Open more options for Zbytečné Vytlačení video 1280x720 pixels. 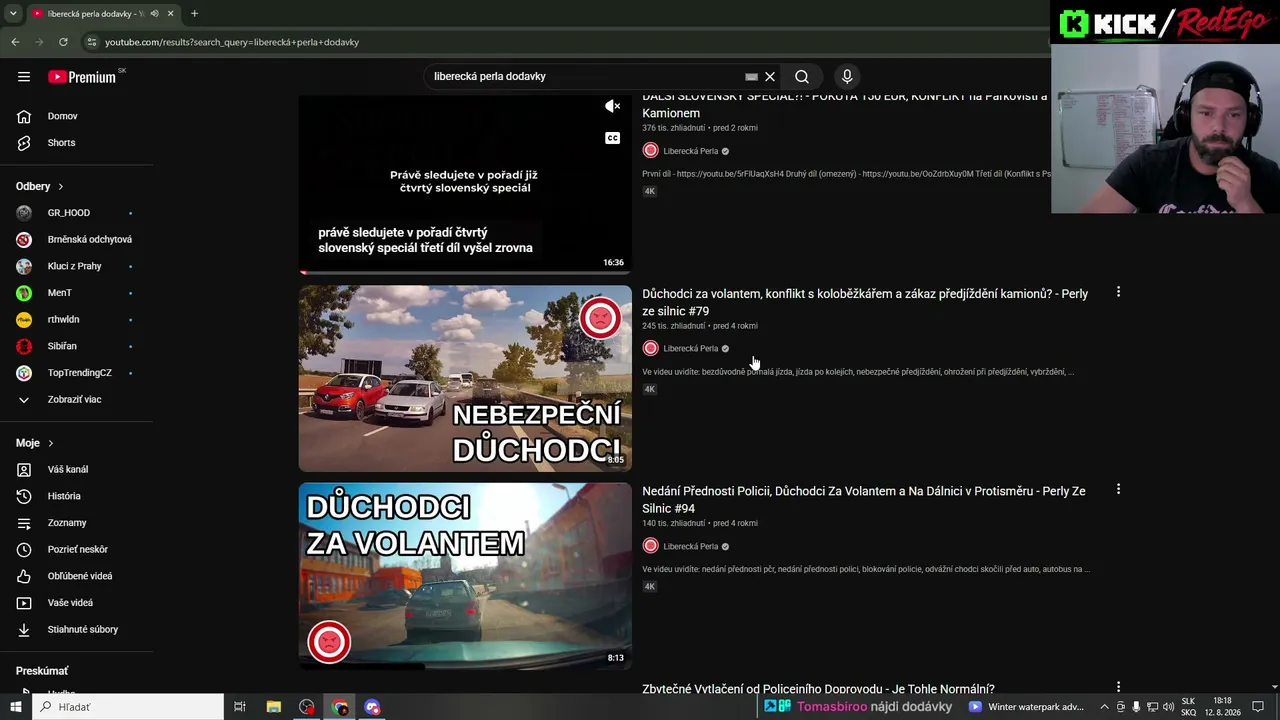pyautogui.click(x=1118, y=687)
